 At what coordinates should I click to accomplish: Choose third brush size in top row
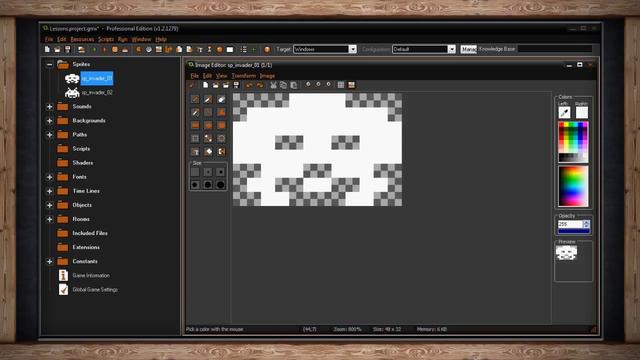tap(220, 172)
